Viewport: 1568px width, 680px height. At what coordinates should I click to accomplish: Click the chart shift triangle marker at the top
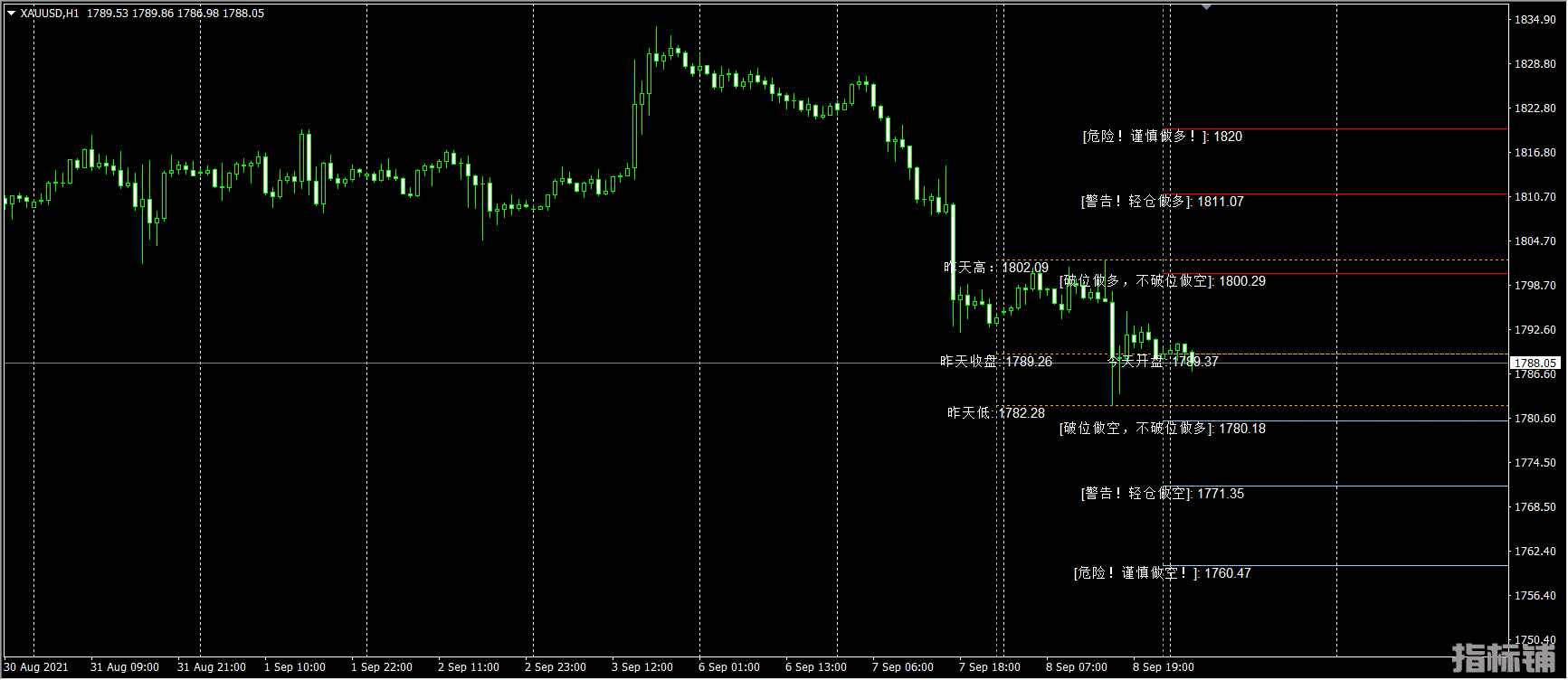1206,7
